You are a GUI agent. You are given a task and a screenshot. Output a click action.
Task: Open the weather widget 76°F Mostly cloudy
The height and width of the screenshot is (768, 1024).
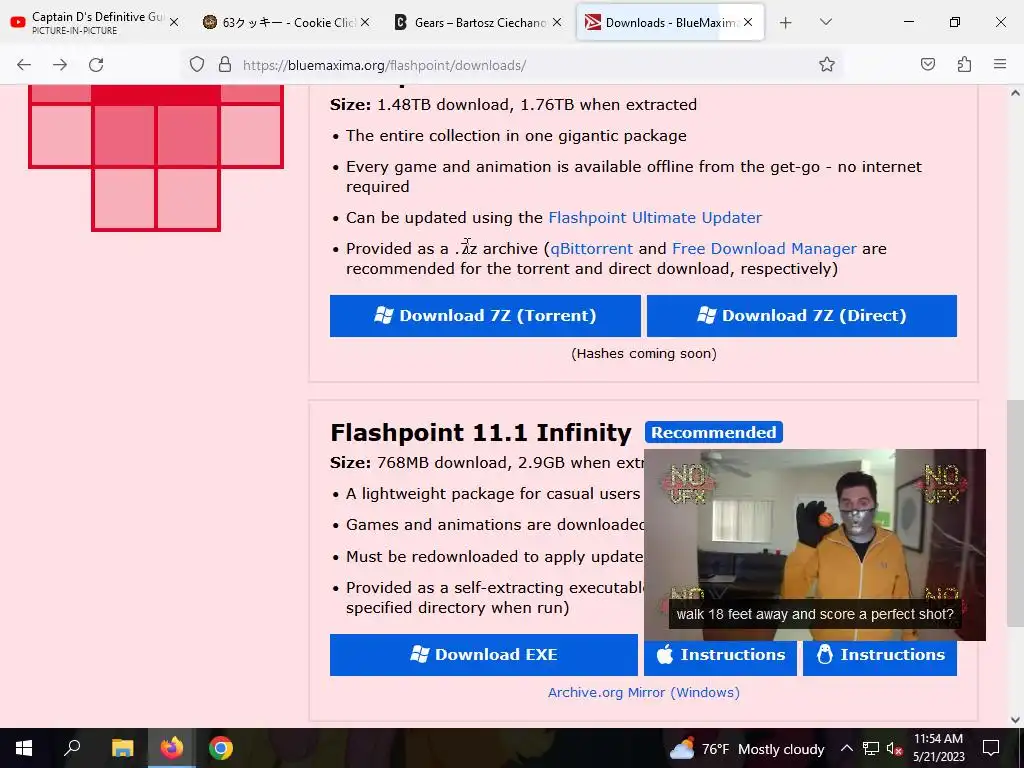click(x=746, y=749)
